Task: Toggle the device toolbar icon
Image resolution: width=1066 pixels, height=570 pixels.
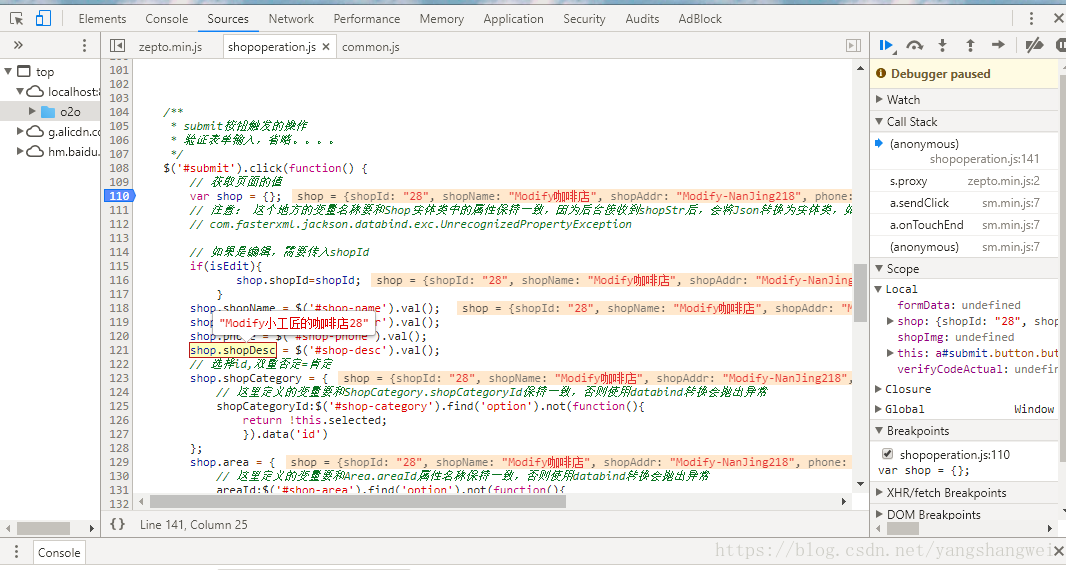Action: (x=43, y=18)
